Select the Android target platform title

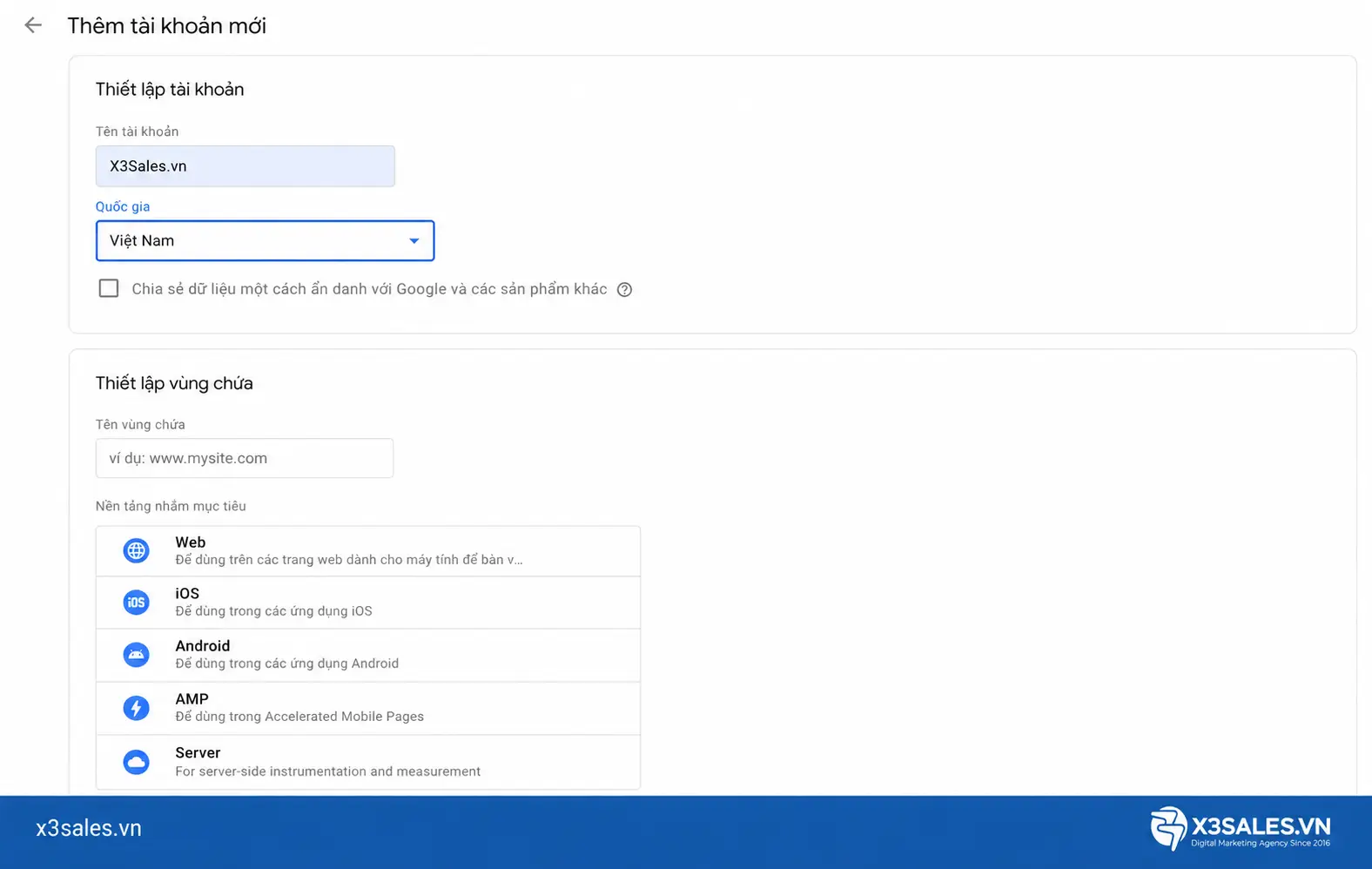point(203,646)
